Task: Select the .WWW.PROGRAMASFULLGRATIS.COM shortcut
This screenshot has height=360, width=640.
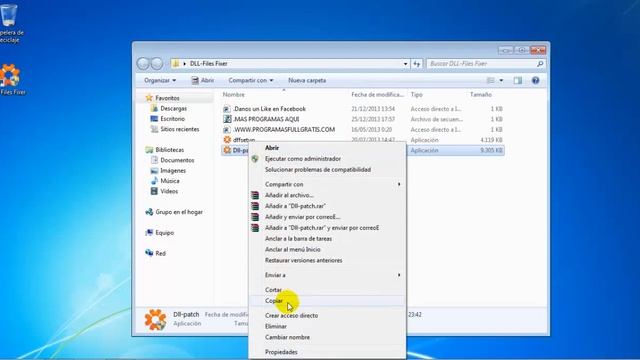Action: click(284, 129)
